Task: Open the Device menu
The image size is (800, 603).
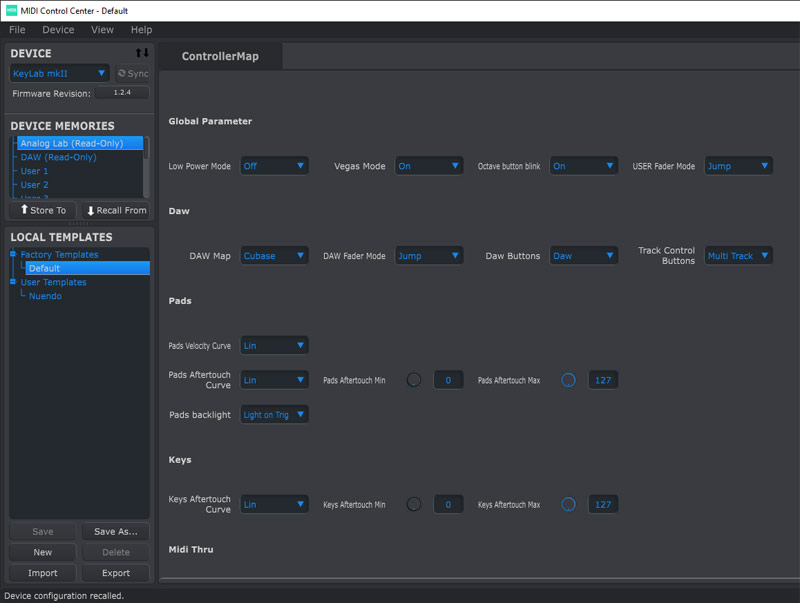Action: pos(58,30)
